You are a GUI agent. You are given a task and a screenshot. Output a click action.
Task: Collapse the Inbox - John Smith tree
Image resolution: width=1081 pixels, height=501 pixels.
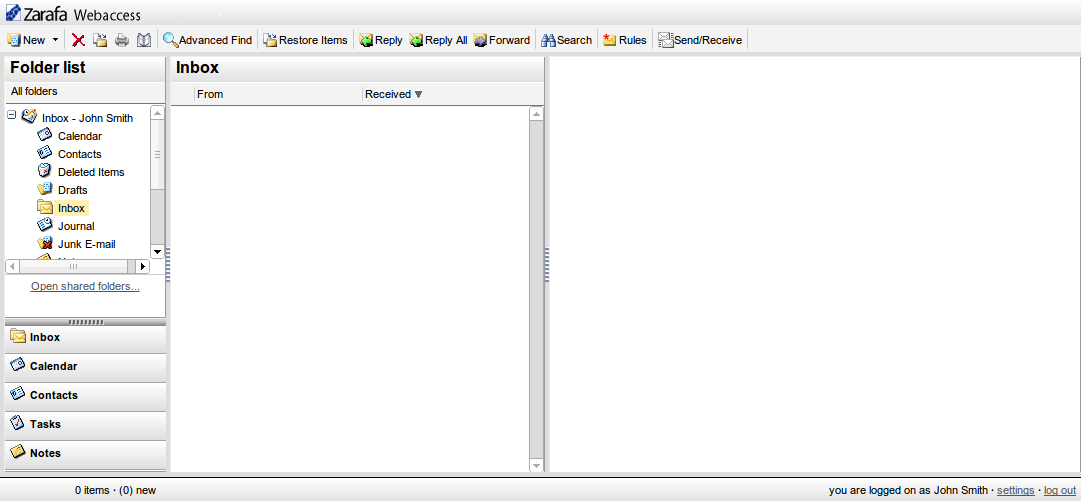coord(12,115)
